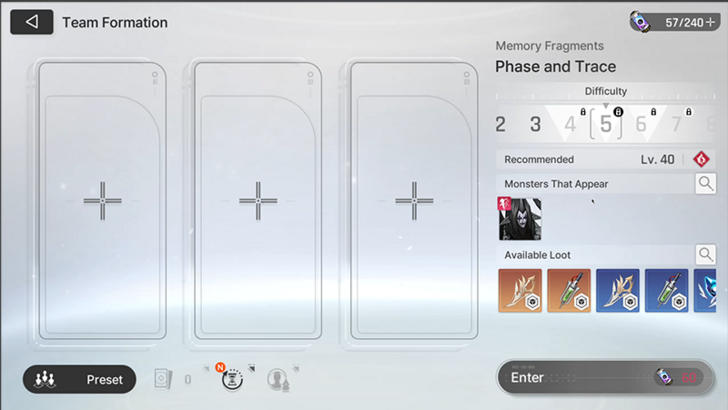The image size is (728, 410).
Task: Open the support character silhouette icon
Action: pos(278,380)
